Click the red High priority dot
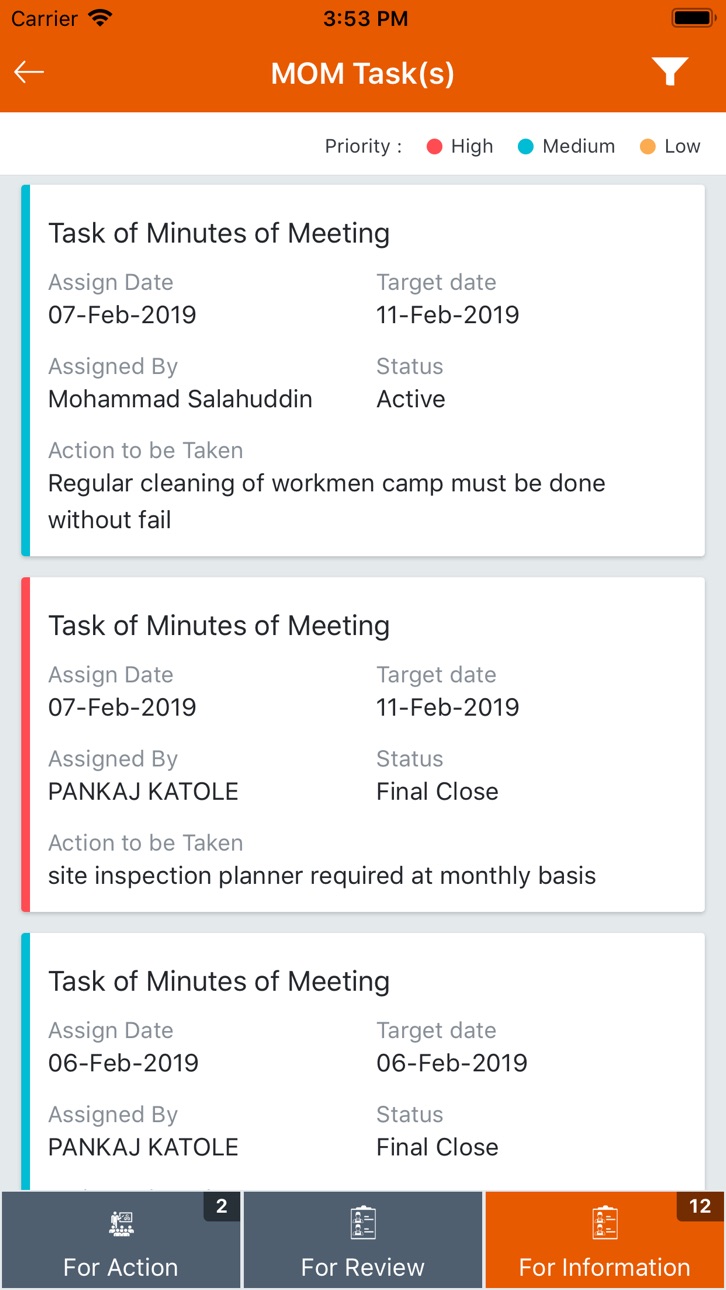 point(434,147)
